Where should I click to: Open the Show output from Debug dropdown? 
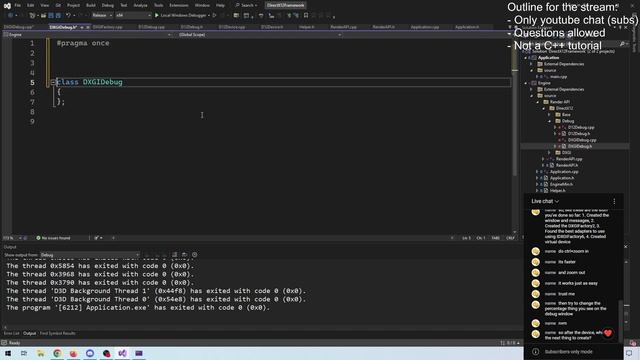(89, 255)
